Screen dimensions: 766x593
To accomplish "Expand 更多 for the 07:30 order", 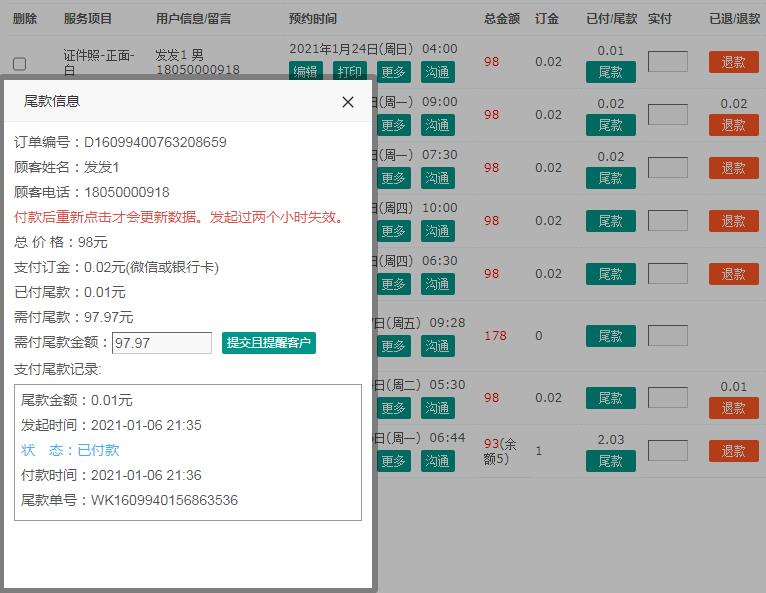I will [x=393, y=178].
